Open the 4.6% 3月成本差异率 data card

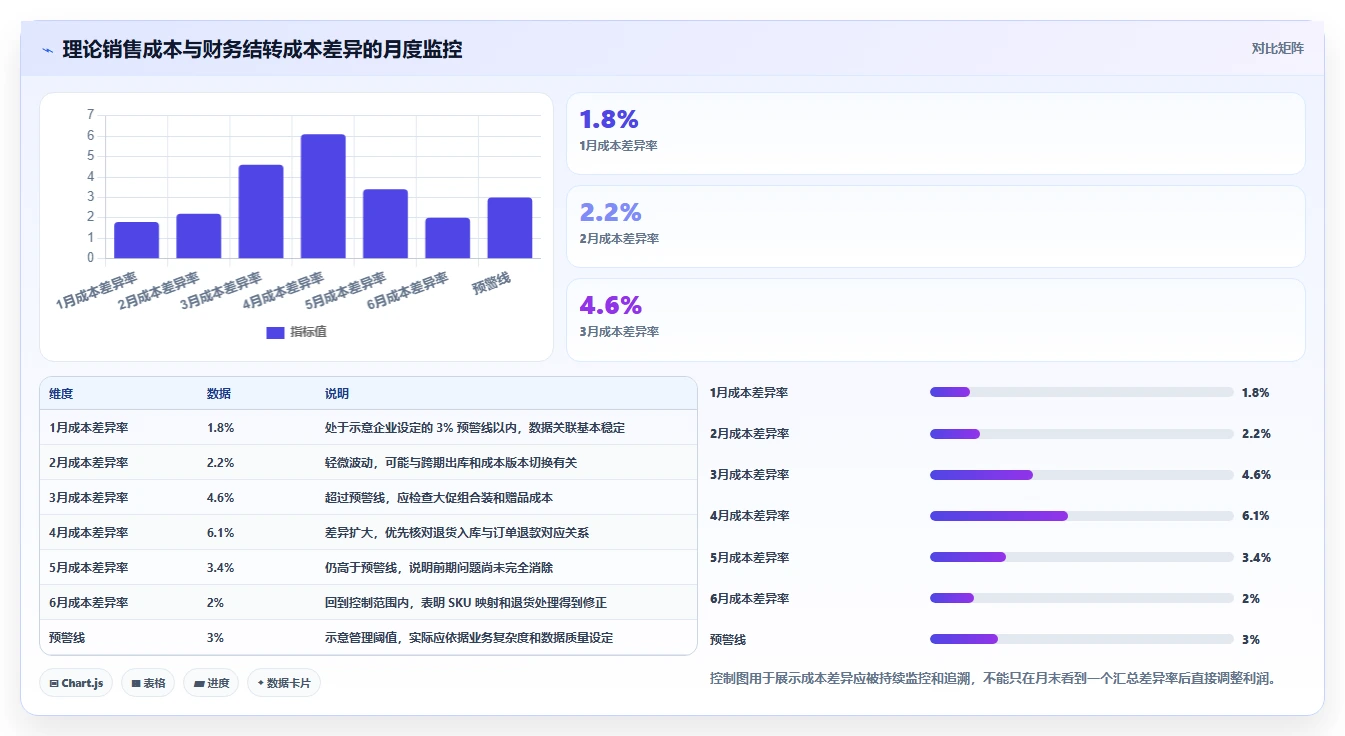point(936,320)
